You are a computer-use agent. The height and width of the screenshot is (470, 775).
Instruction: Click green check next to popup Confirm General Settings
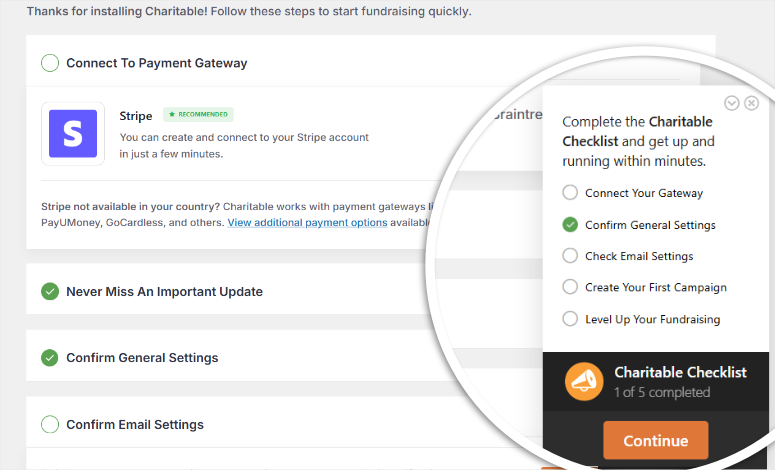tap(570, 224)
